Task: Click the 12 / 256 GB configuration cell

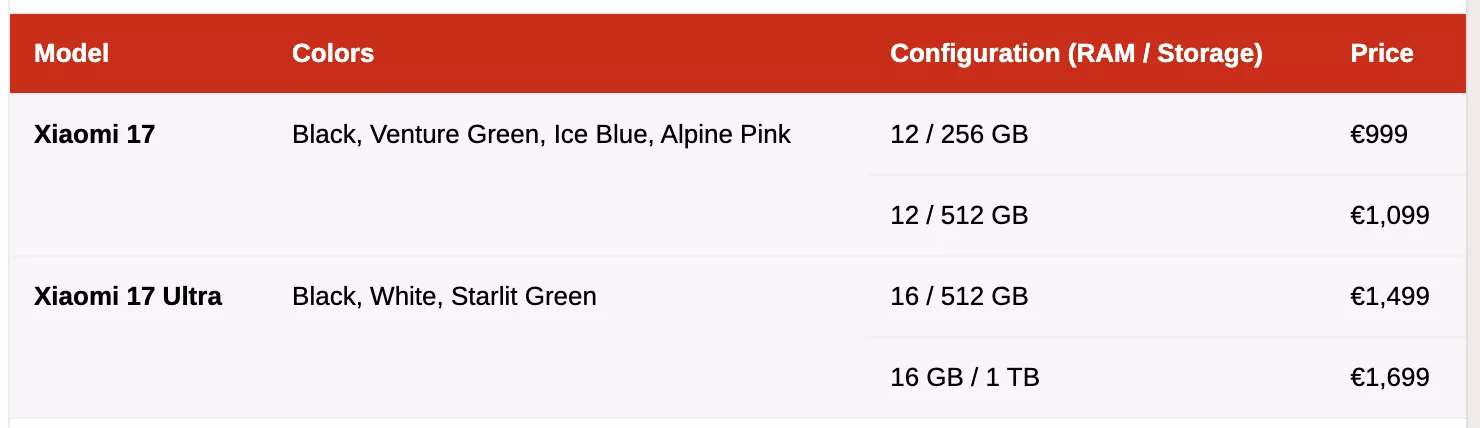Action: click(959, 135)
